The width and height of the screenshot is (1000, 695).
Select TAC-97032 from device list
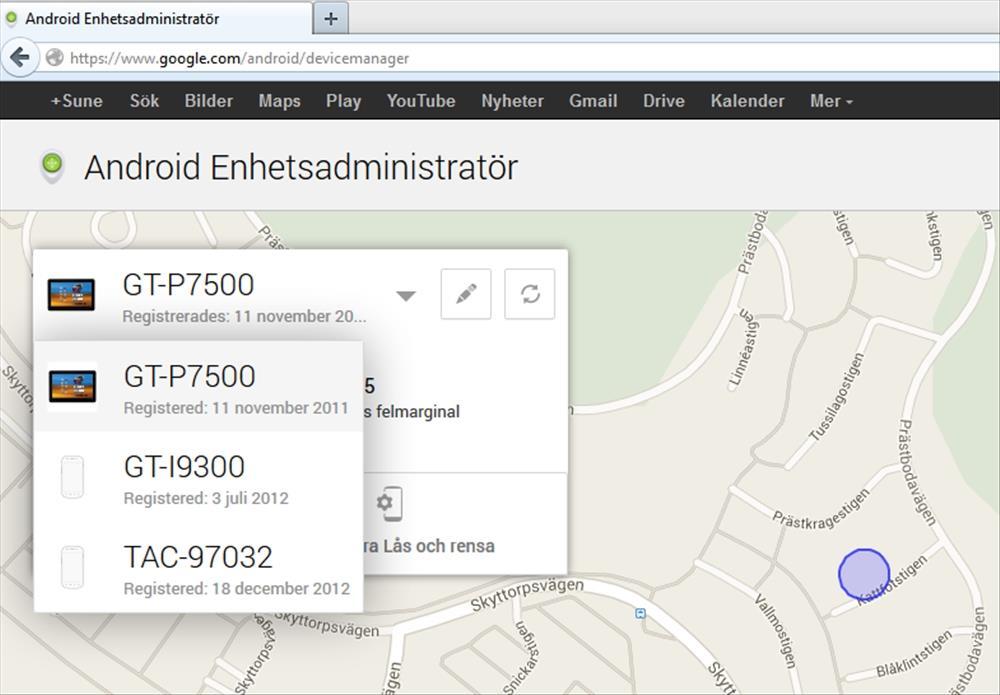pos(198,567)
